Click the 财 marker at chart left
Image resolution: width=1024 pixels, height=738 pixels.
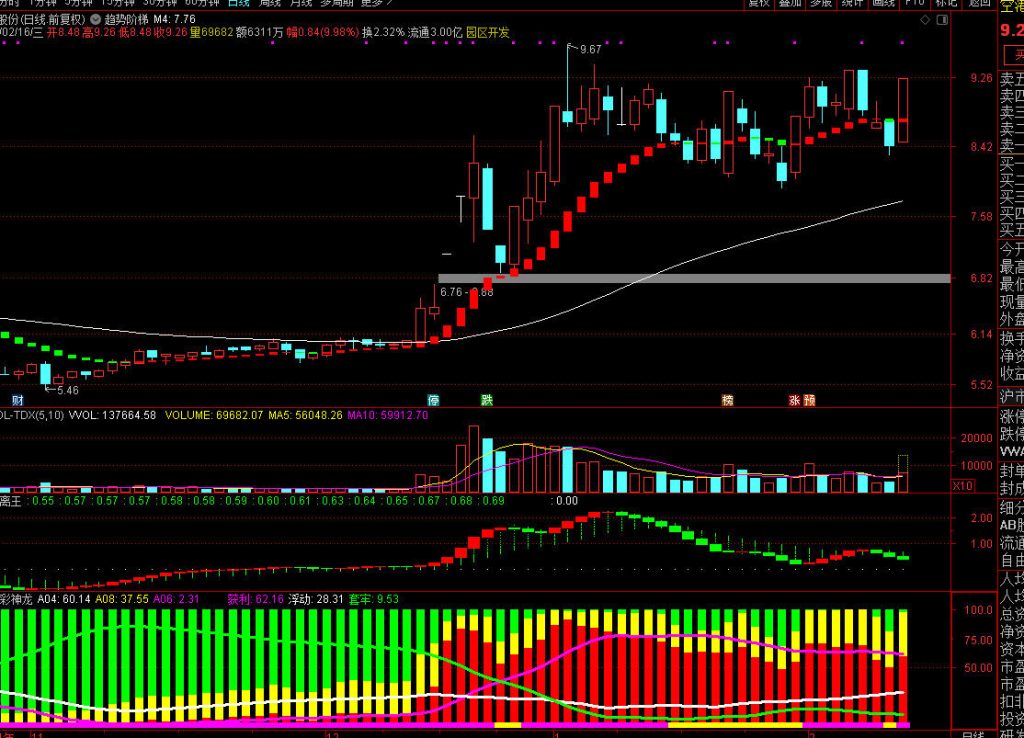[x=17, y=400]
